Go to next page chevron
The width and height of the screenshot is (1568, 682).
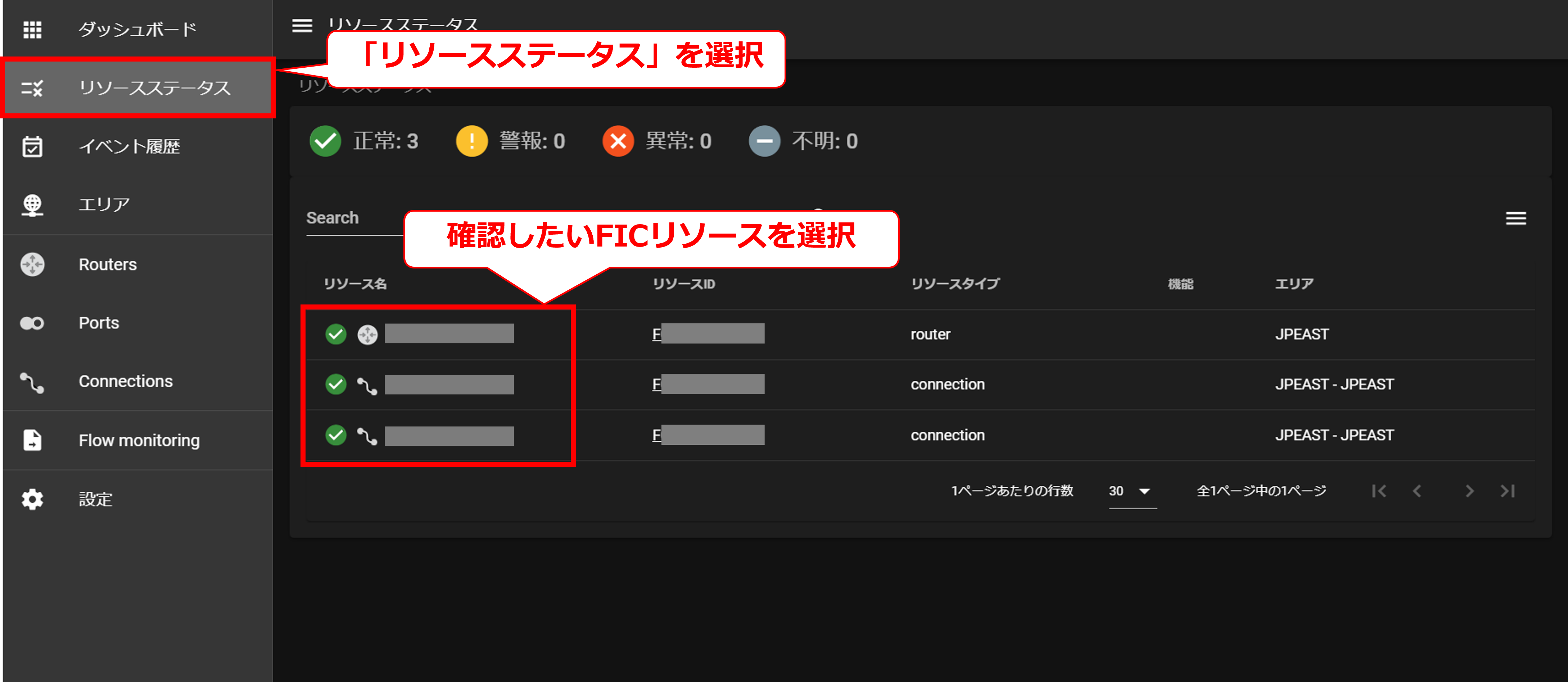(x=1469, y=491)
